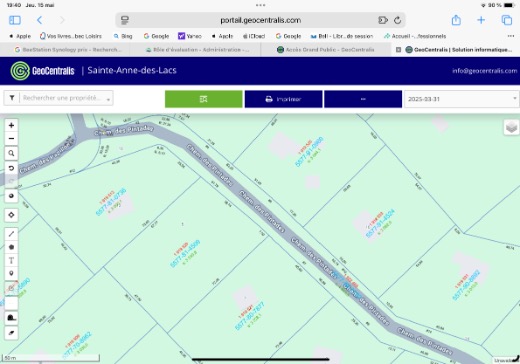Open Safari extensions icon in address bar

383,20
